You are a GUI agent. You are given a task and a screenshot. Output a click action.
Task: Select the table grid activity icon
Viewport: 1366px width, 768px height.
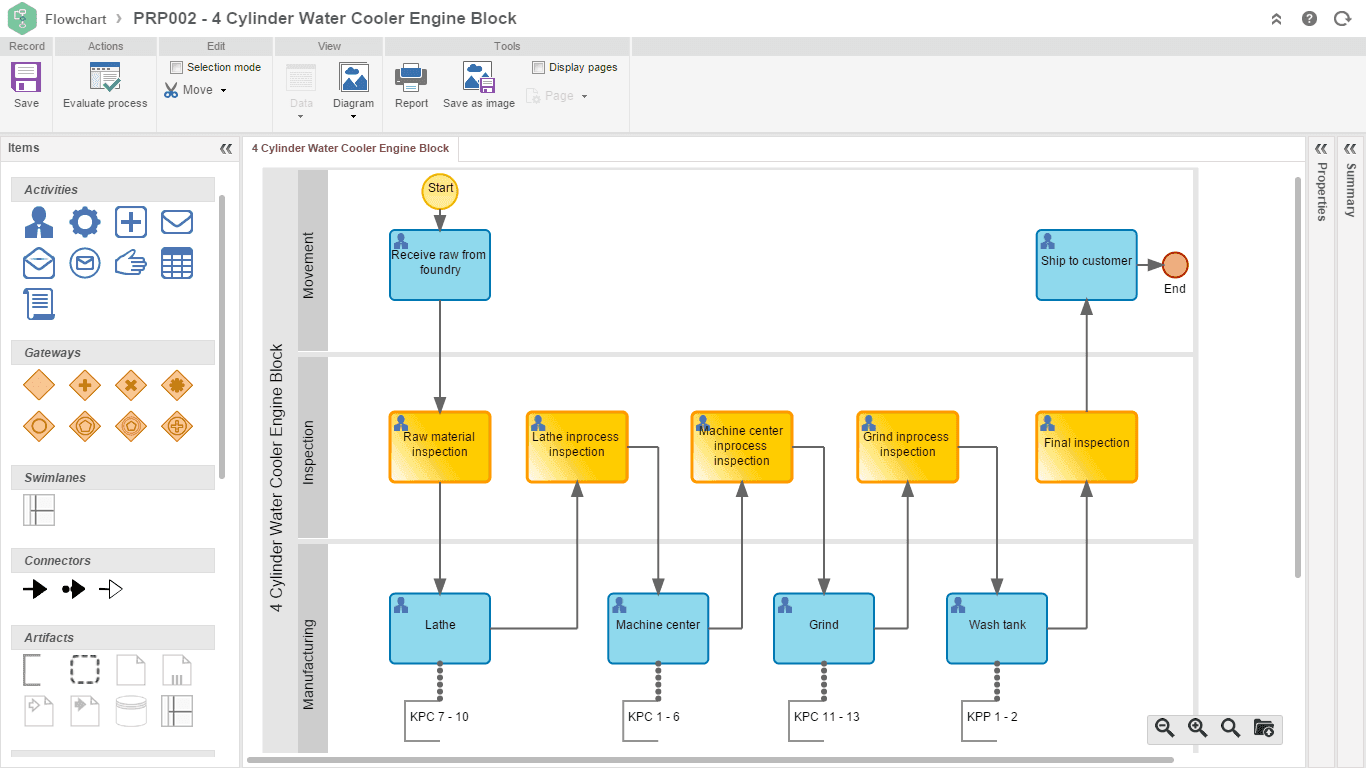[177, 263]
